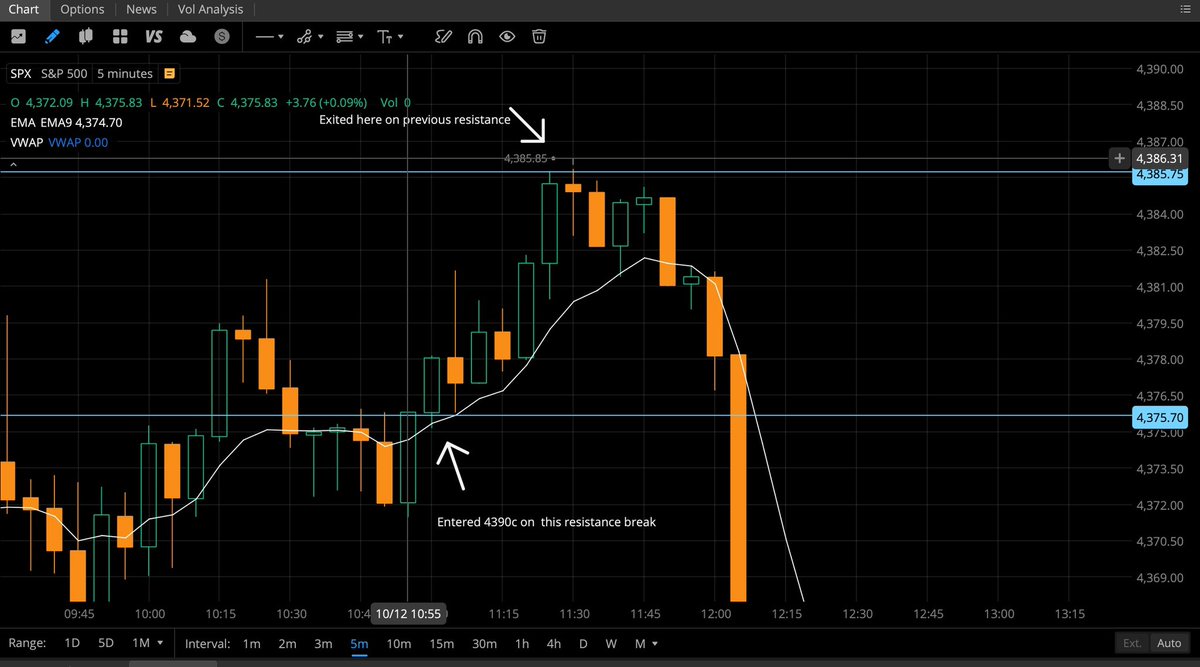Click the S&P 500 name label

[64, 73]
